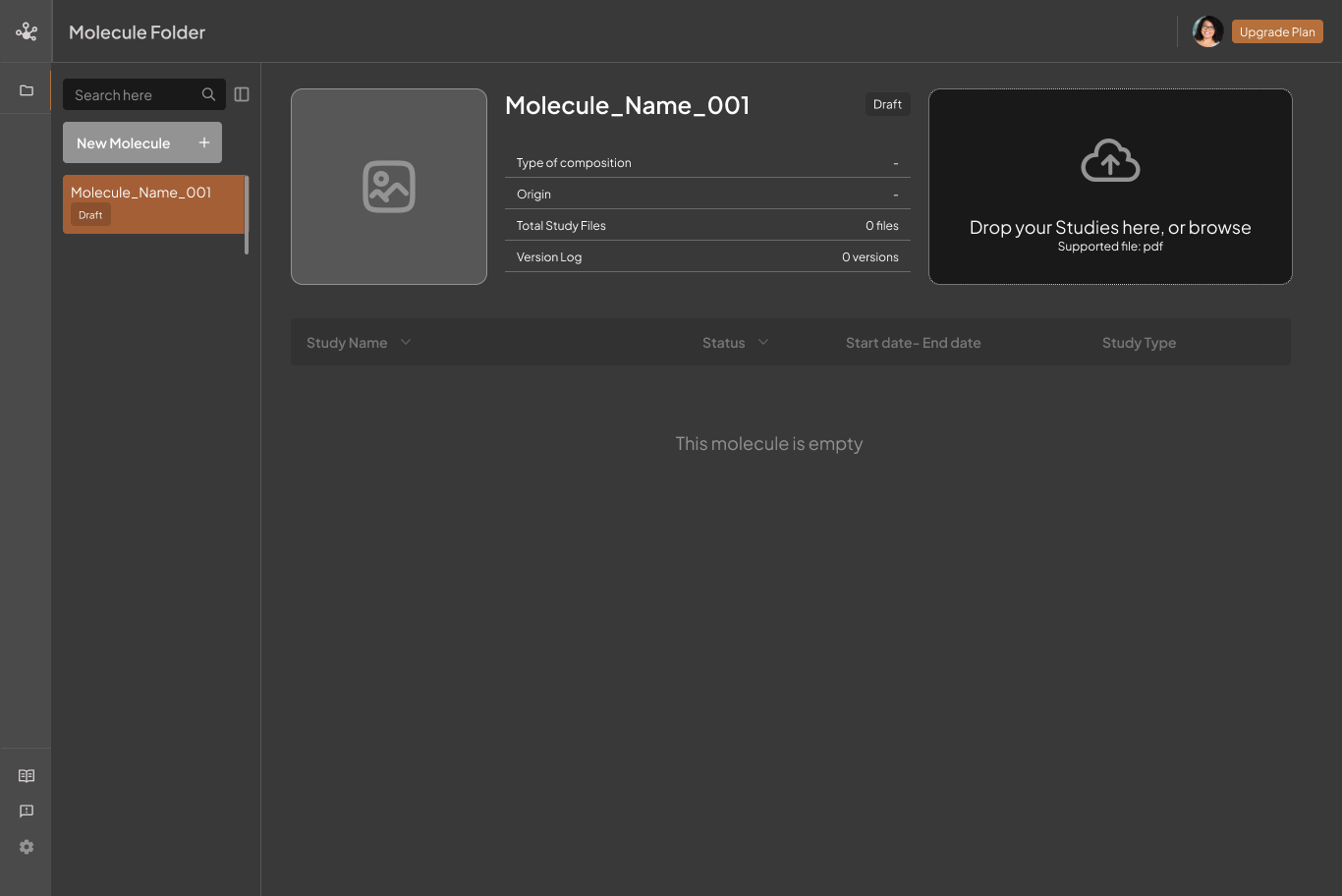Click the Type of composition row
Screen dimensions: 1342x896
pyautogui.click(x=707, y=163)
